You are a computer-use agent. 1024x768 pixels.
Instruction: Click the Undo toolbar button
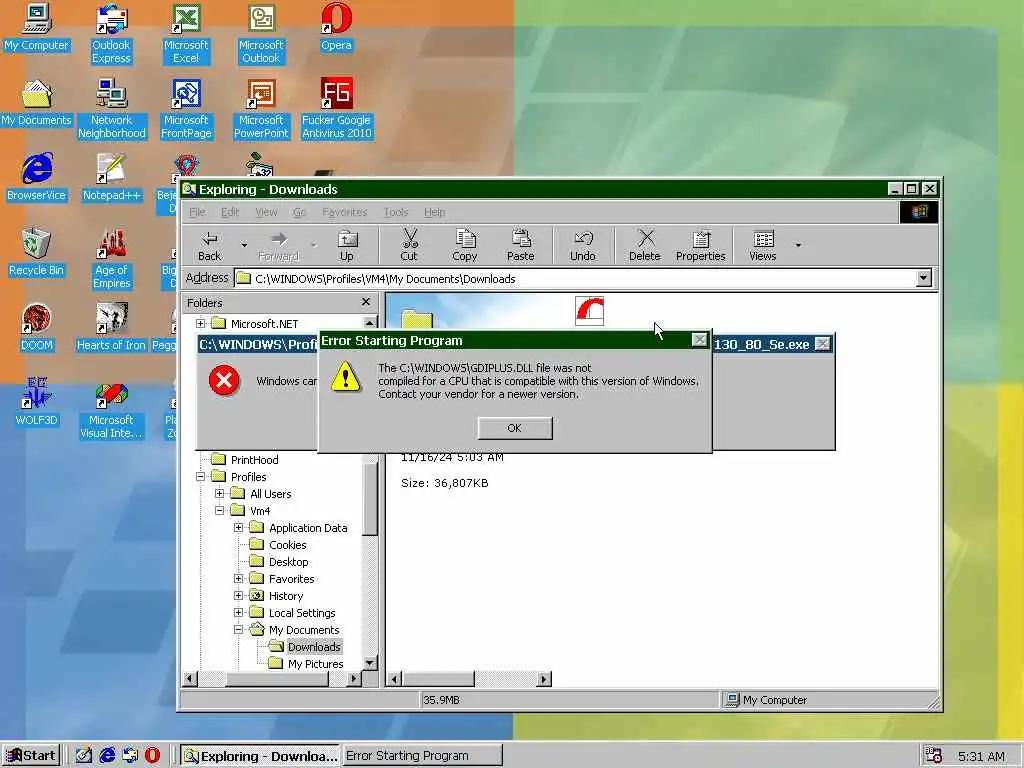pyautogui.click(x=583, y=246)
